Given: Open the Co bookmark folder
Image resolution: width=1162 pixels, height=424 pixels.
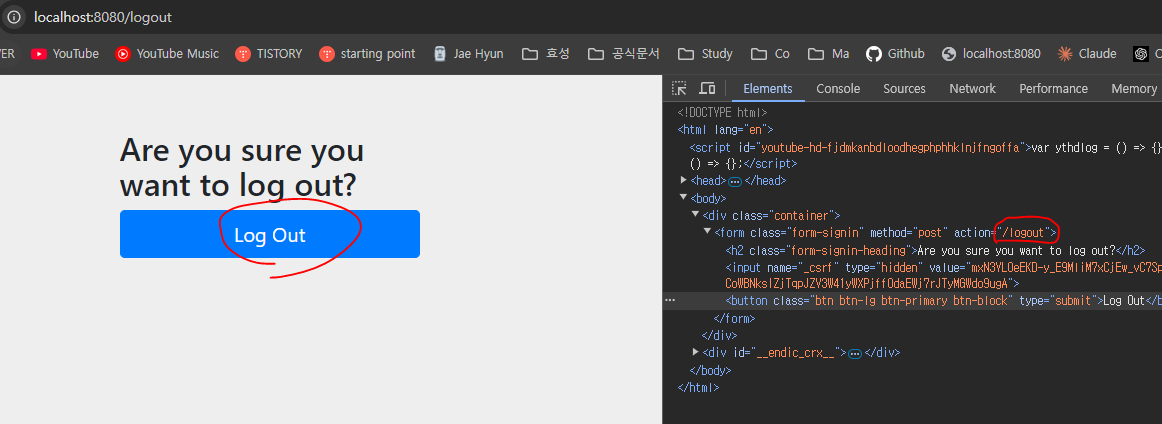Looking at the screenshot, I should [771, 53].
